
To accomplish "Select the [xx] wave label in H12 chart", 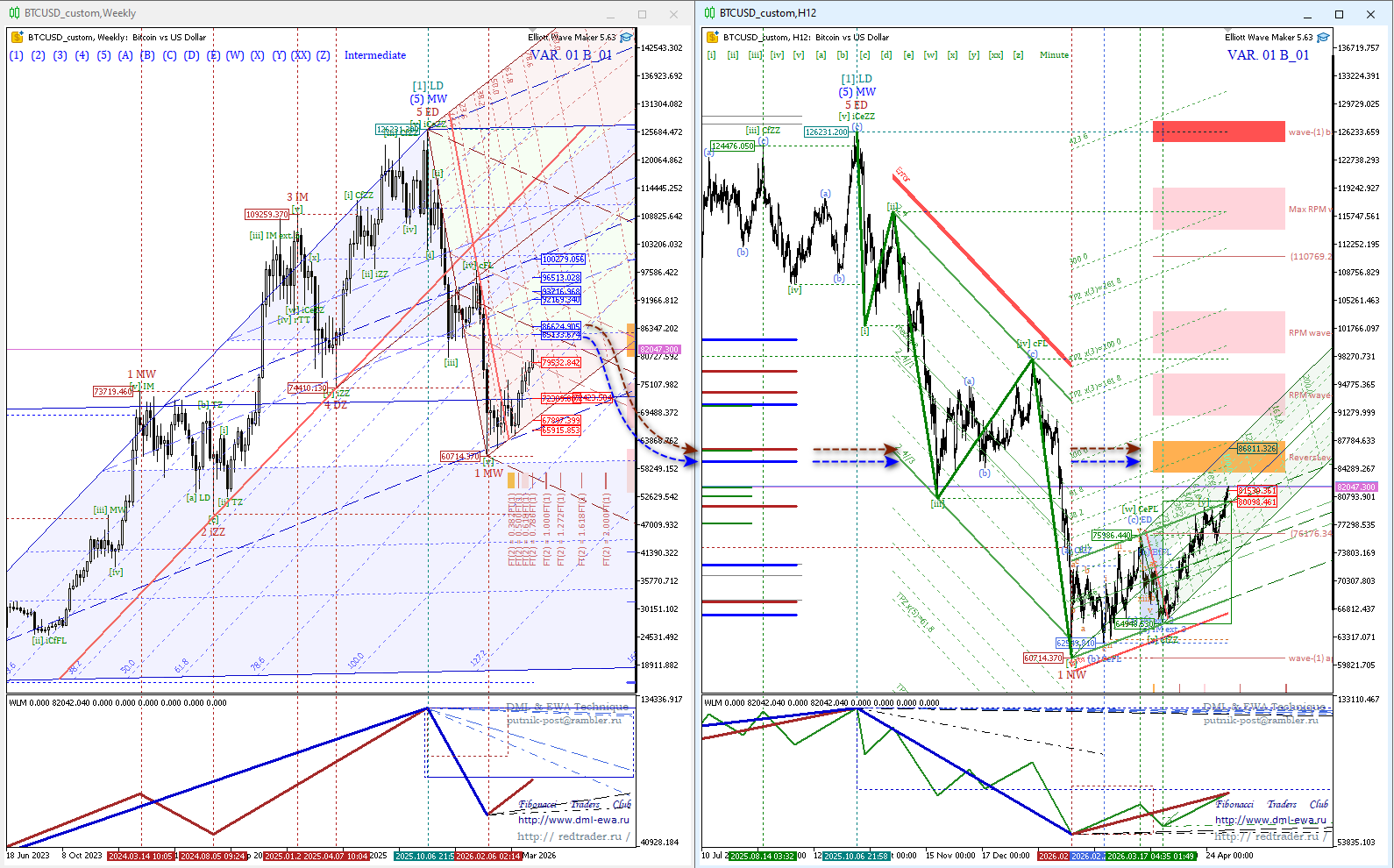I will (x=996, y=54).
